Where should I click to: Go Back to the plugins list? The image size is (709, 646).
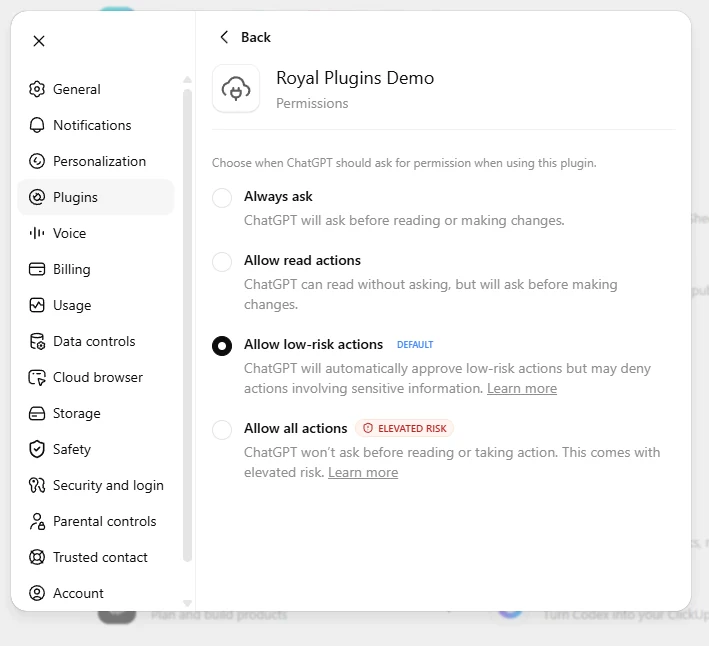point(245,37)
